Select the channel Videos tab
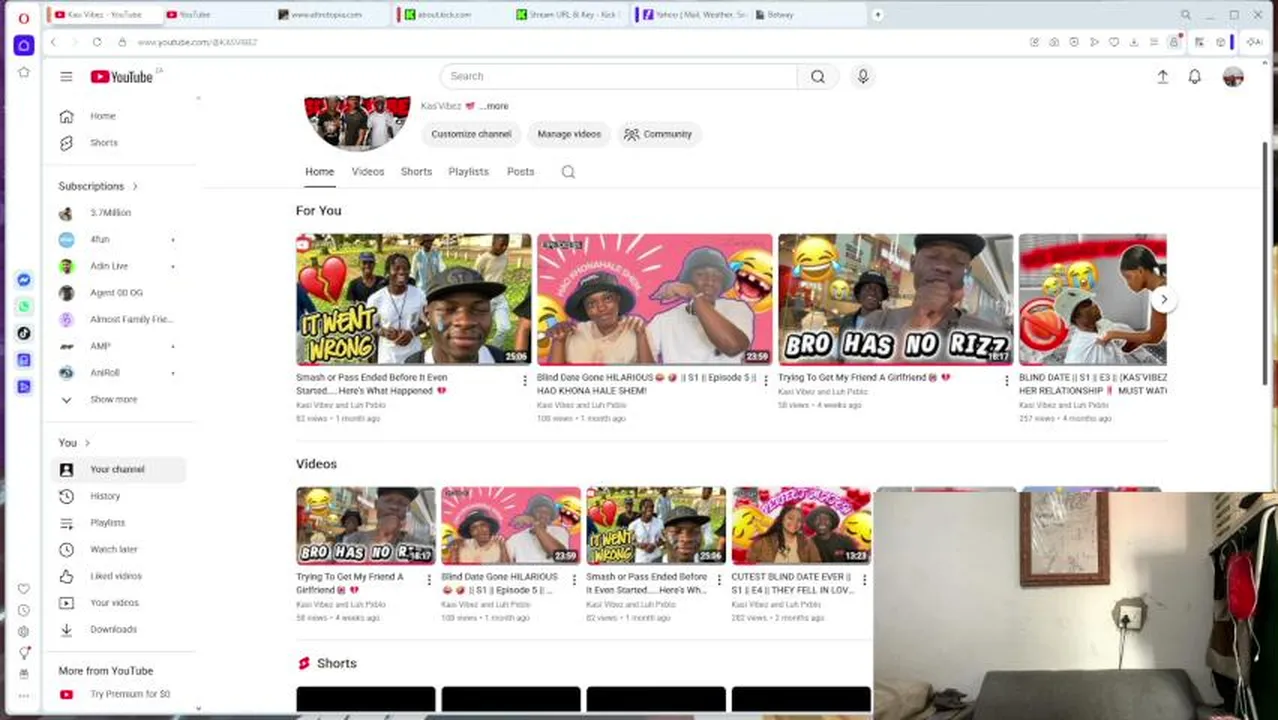Screen dimensions: 1278x720 point(368,172)
